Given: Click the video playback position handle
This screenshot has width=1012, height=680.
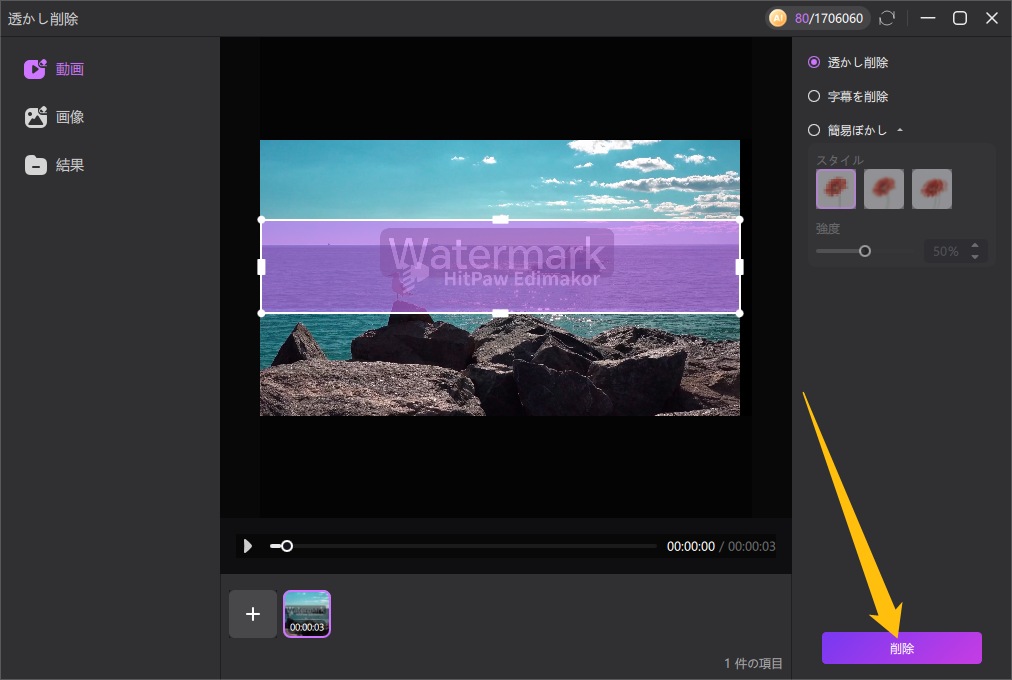Looking at the screenshot, I should [287, 546].
